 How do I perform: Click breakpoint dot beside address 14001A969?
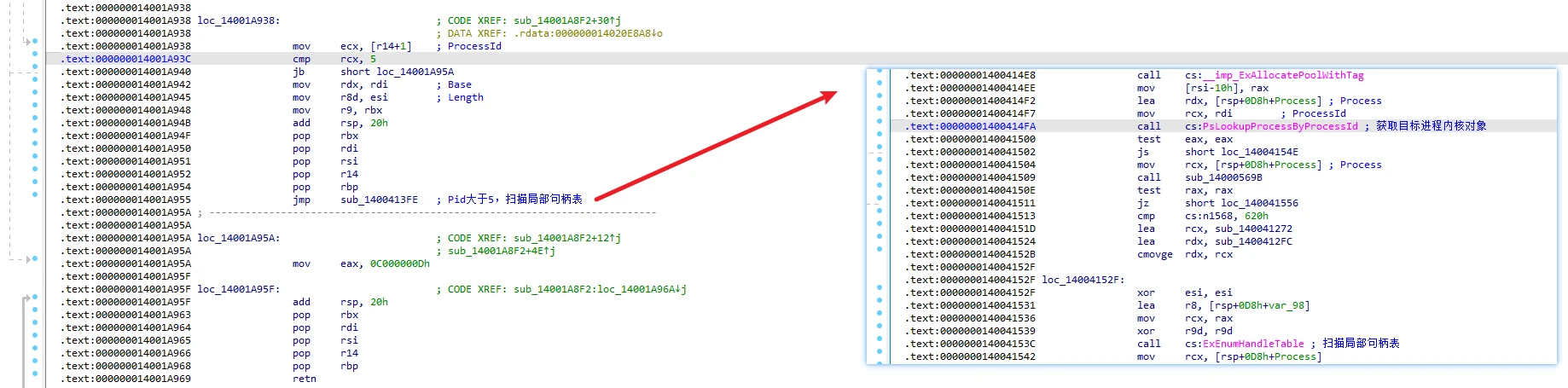tap(35, 373)
